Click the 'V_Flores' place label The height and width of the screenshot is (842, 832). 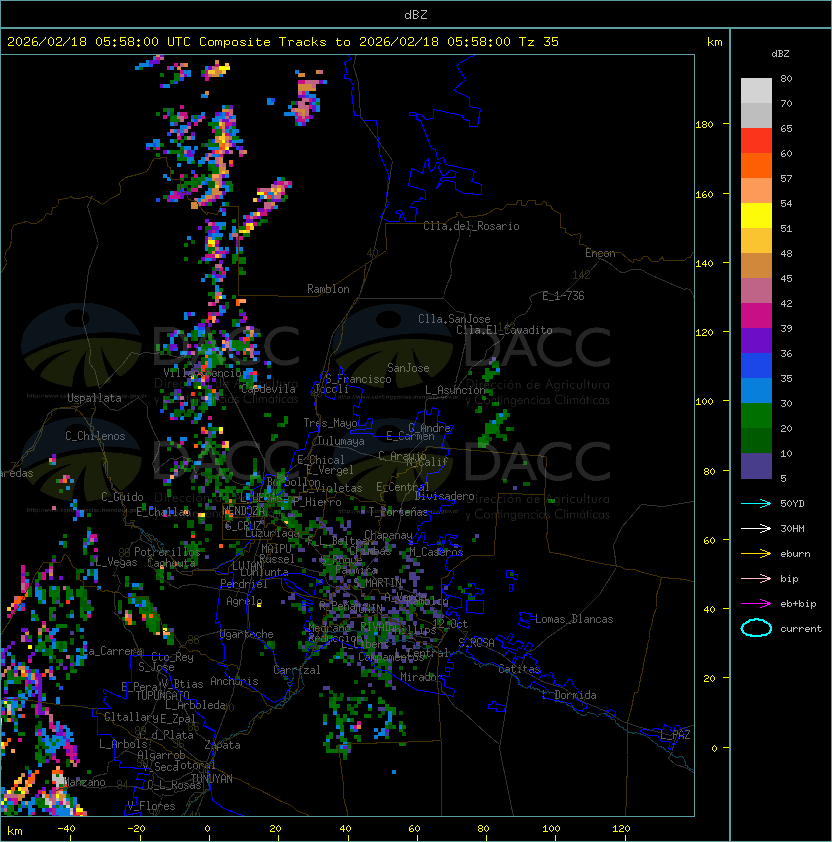(x=151, y=806)
